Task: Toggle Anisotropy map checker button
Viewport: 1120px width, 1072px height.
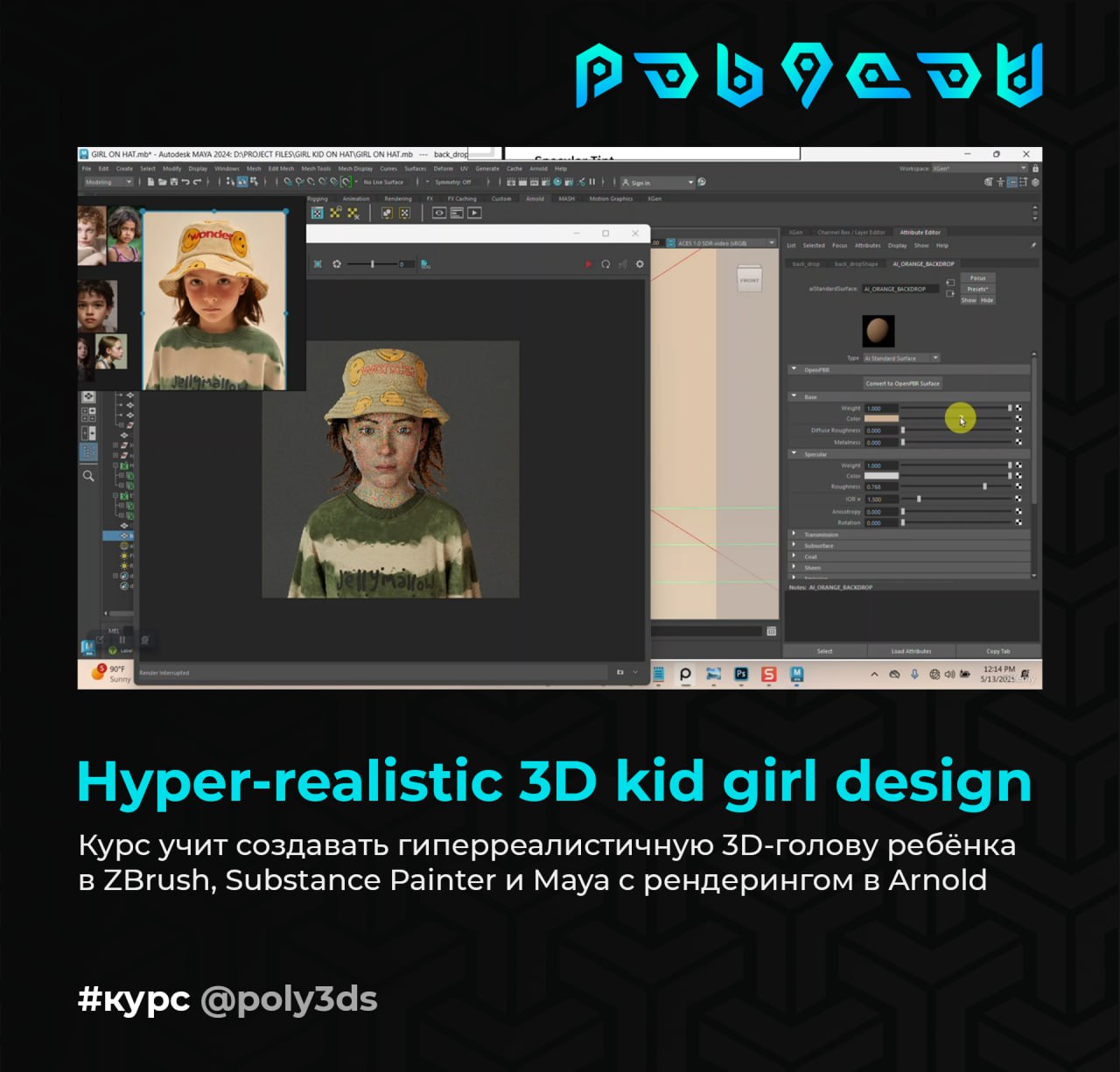Action: (x=1018, y=511)
